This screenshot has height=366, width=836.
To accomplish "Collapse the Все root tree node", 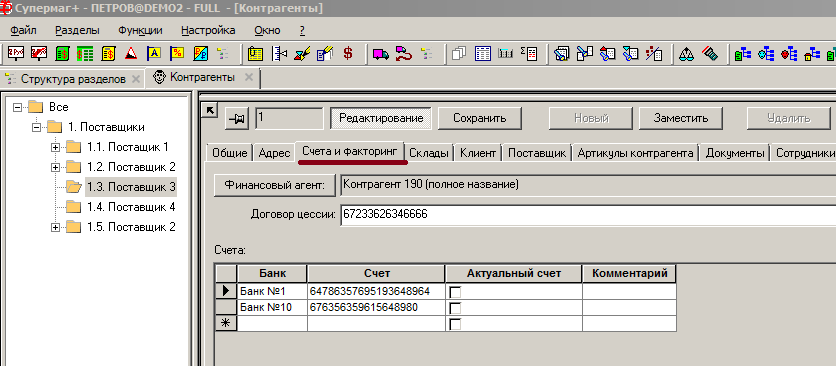I will (18, 107).
